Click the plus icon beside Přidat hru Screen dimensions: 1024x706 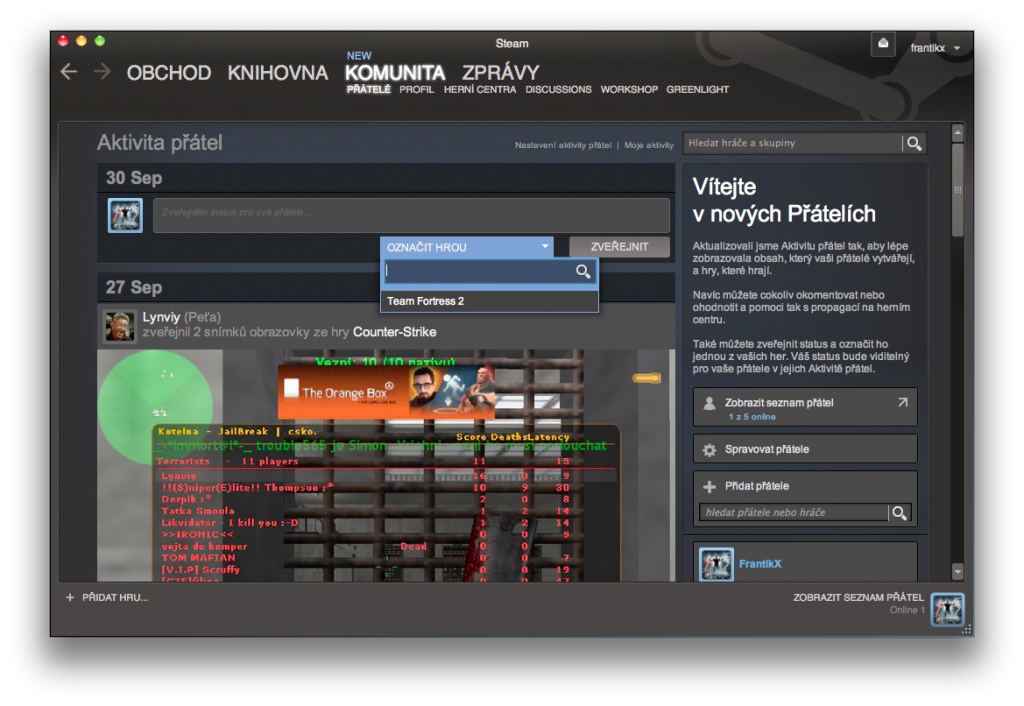pos(70,598)
